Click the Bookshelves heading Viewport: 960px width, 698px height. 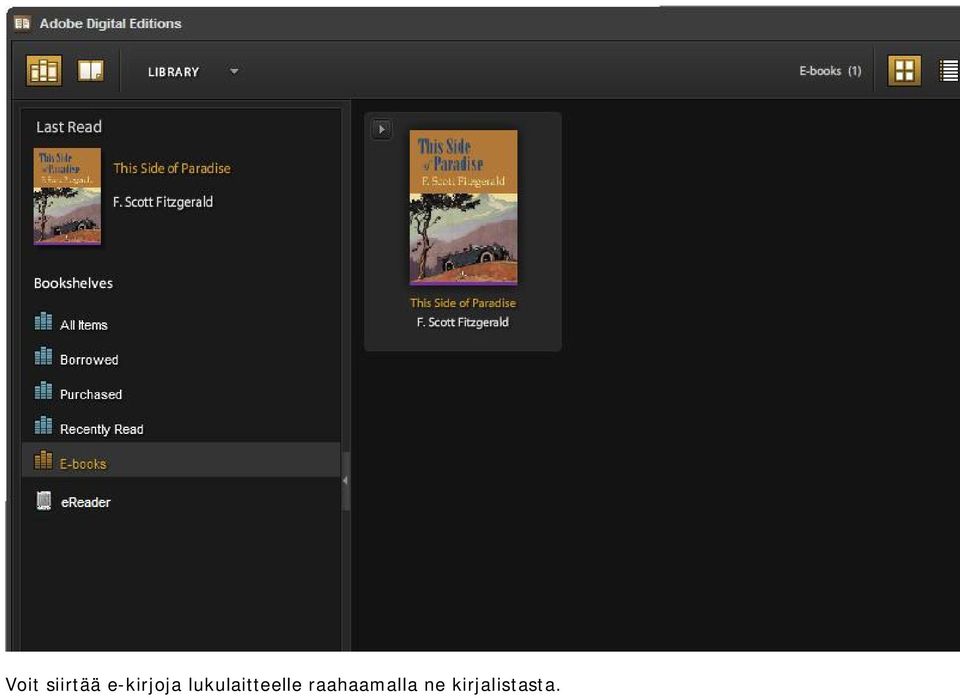pos(73,283)
